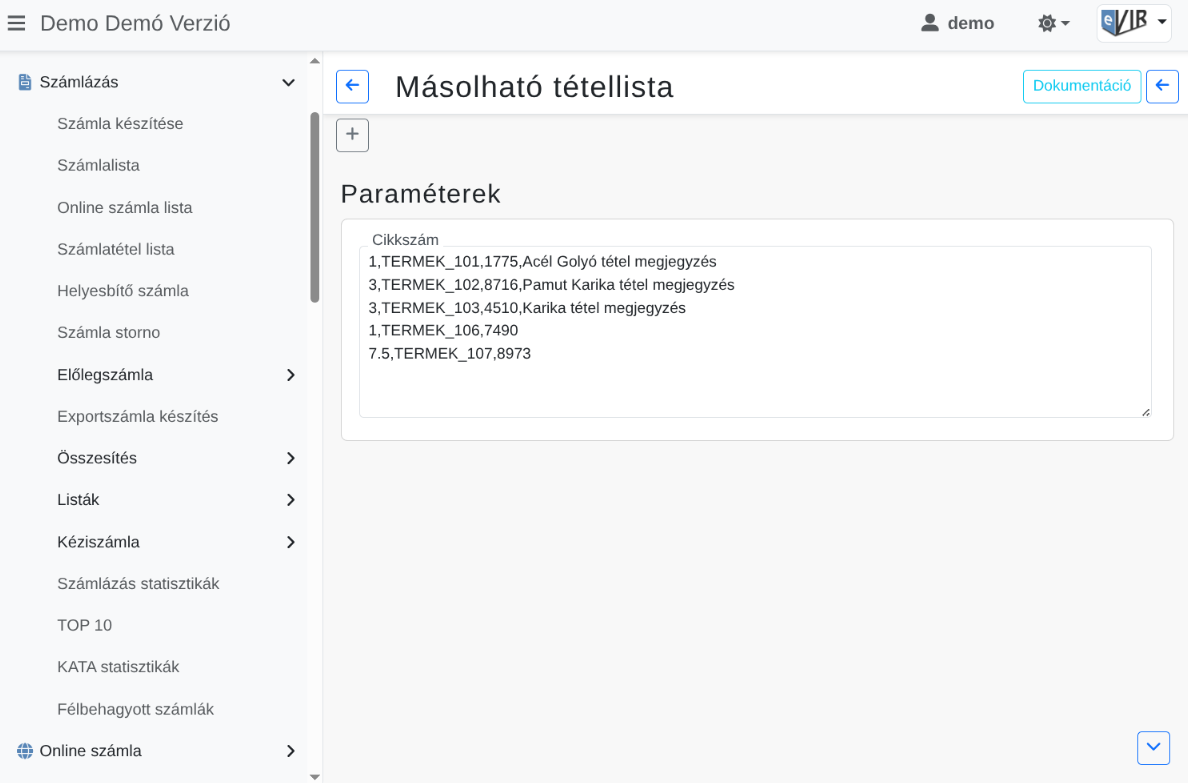
Task: Open the eVIR logo dropdown
Action: 1133,23
